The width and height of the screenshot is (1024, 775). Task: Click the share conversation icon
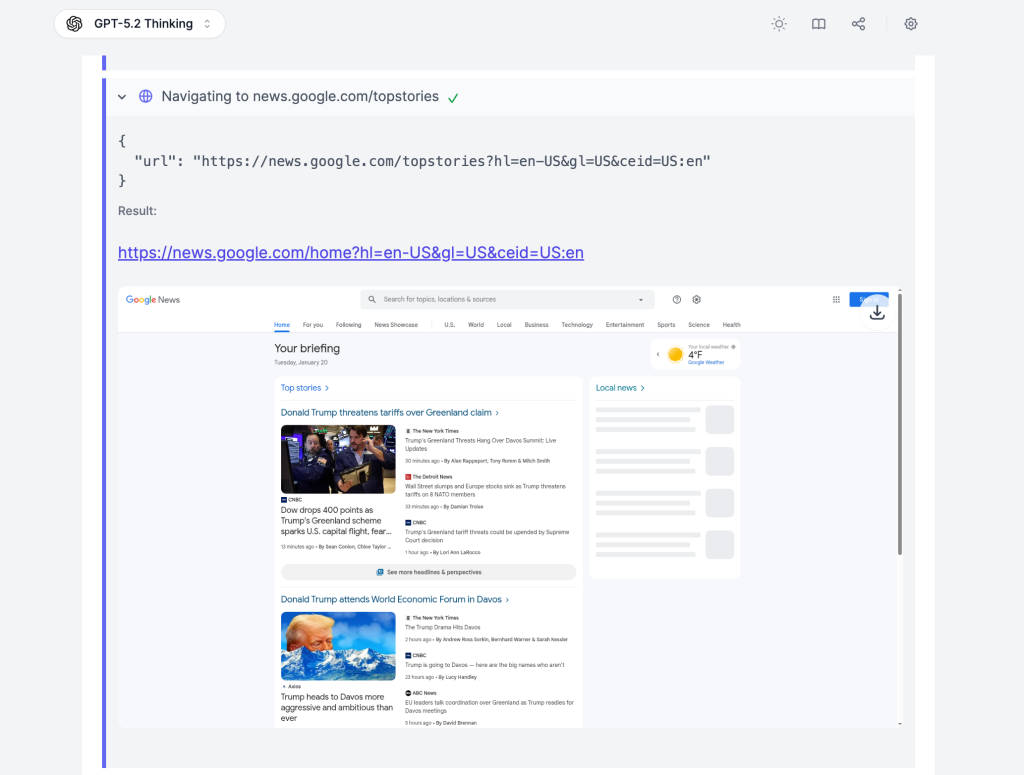tap(858, 24)
